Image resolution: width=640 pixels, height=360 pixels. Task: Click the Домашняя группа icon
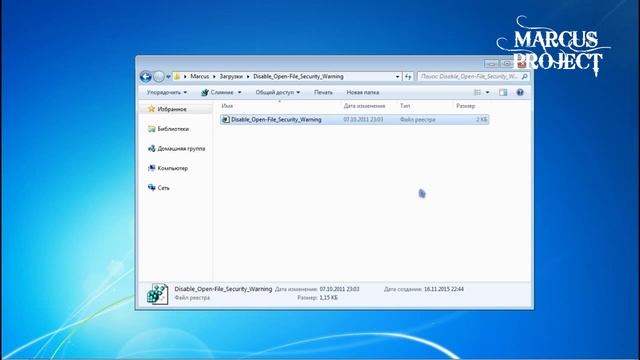click(151, 148)
